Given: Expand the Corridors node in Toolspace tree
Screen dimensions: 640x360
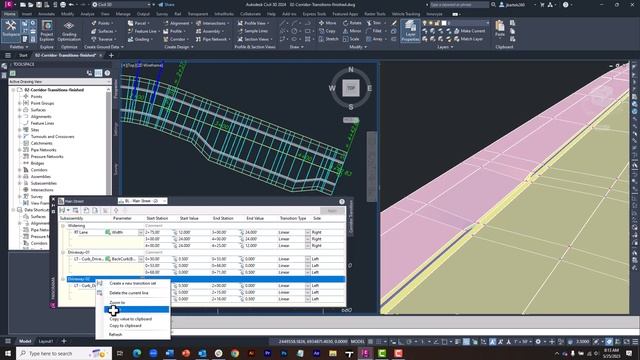Looking at the screenshot, I should [19, 170].
